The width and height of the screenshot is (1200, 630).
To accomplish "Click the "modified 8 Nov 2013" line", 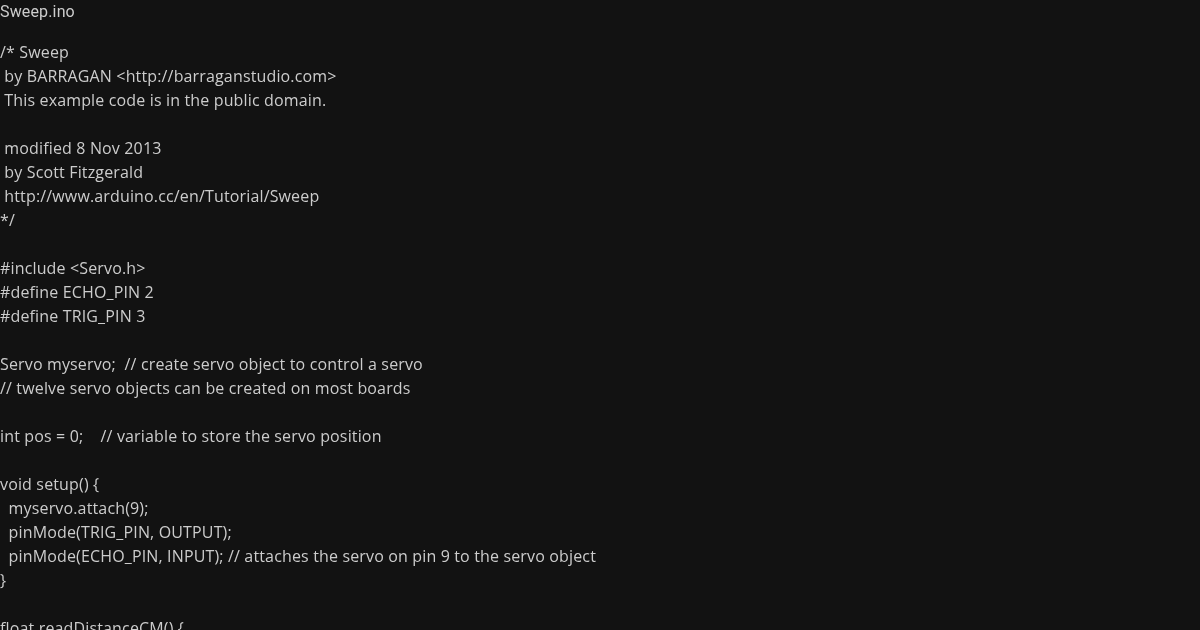I will pyautogui.click(x=82, y=148).
